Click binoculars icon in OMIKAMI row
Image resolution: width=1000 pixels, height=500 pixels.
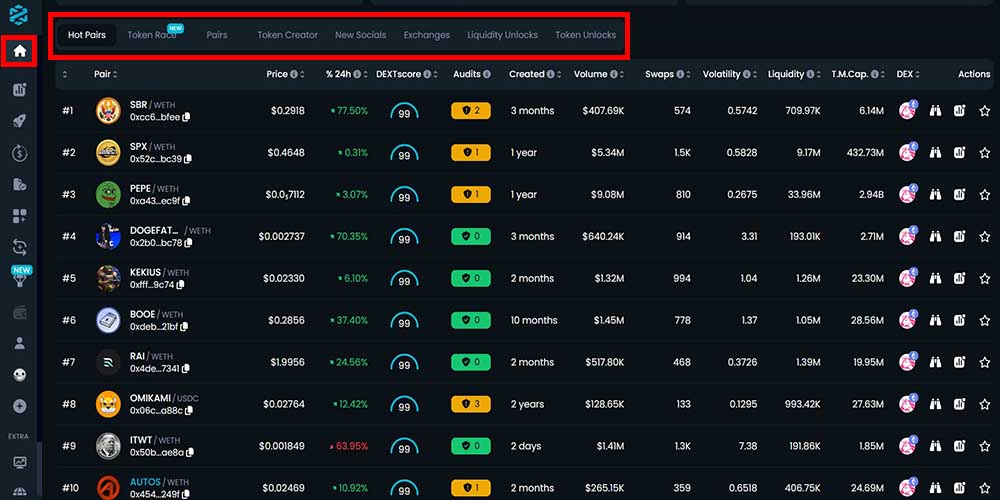(x=935, y=404)
